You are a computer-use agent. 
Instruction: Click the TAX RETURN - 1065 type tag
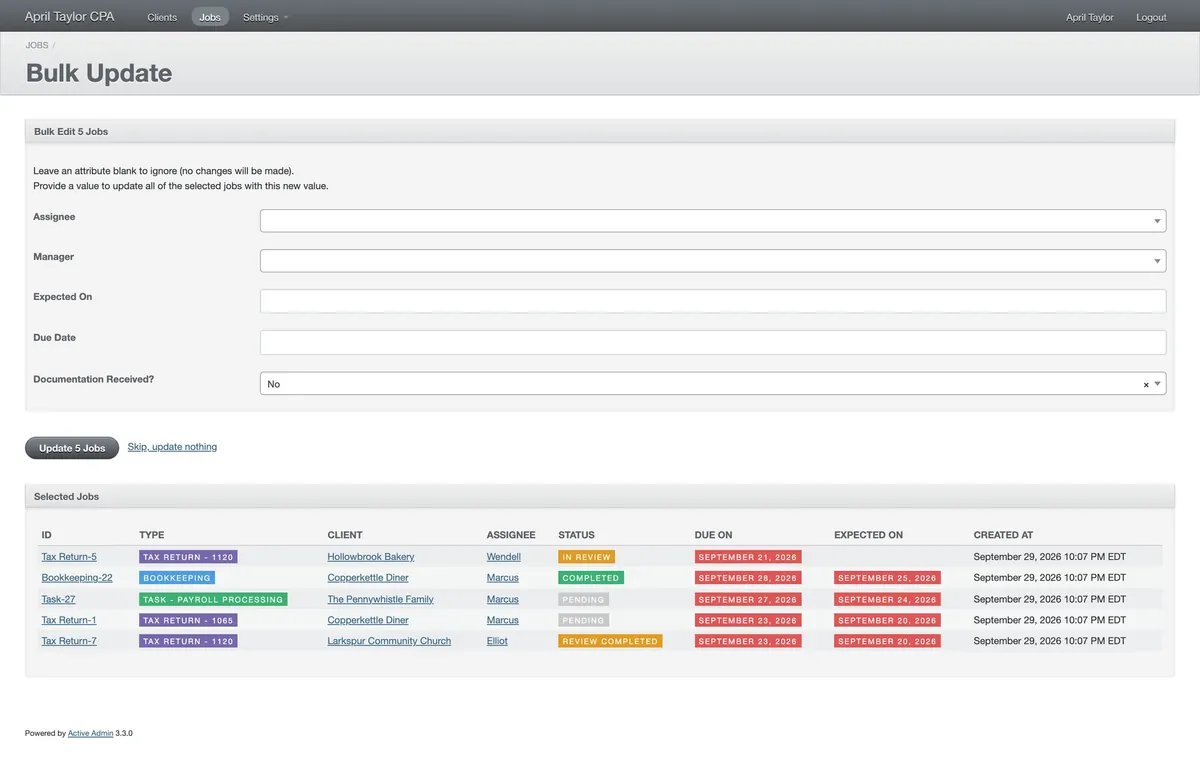pyautogui.click(x=188, y=621)
